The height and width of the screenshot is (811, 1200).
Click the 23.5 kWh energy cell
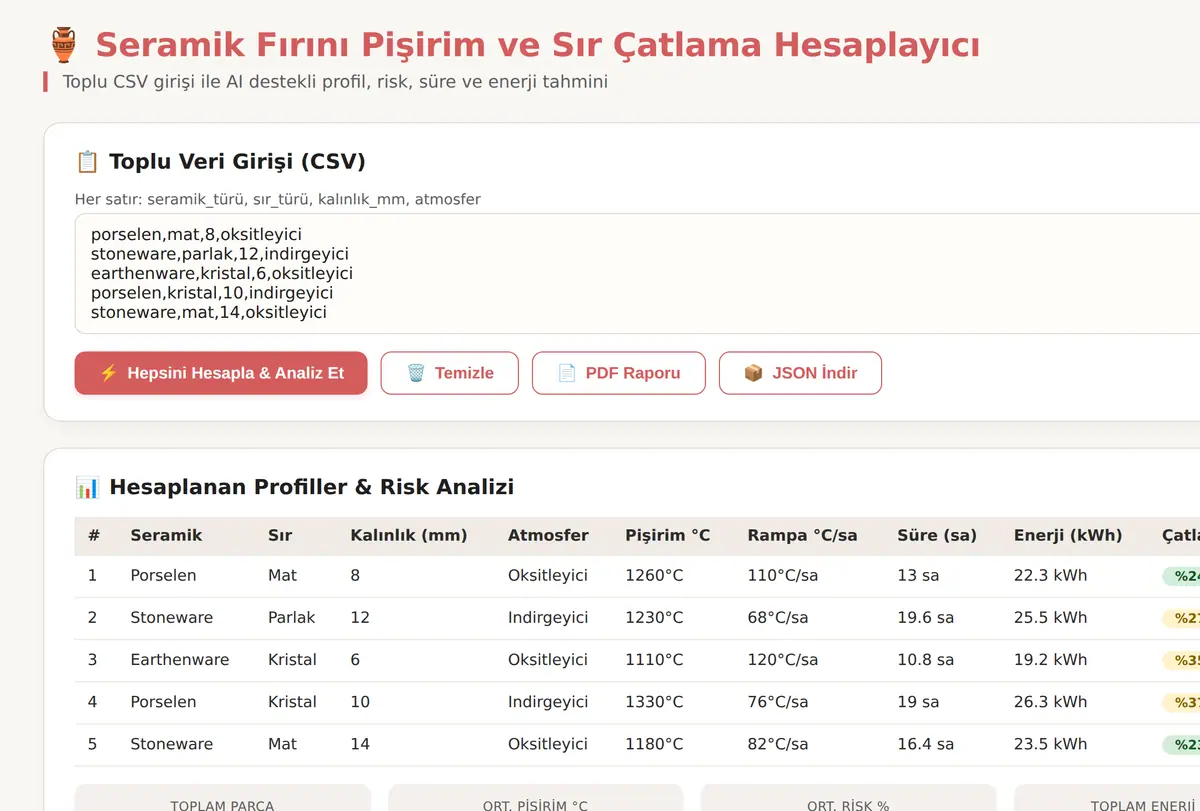[1051, 744]
